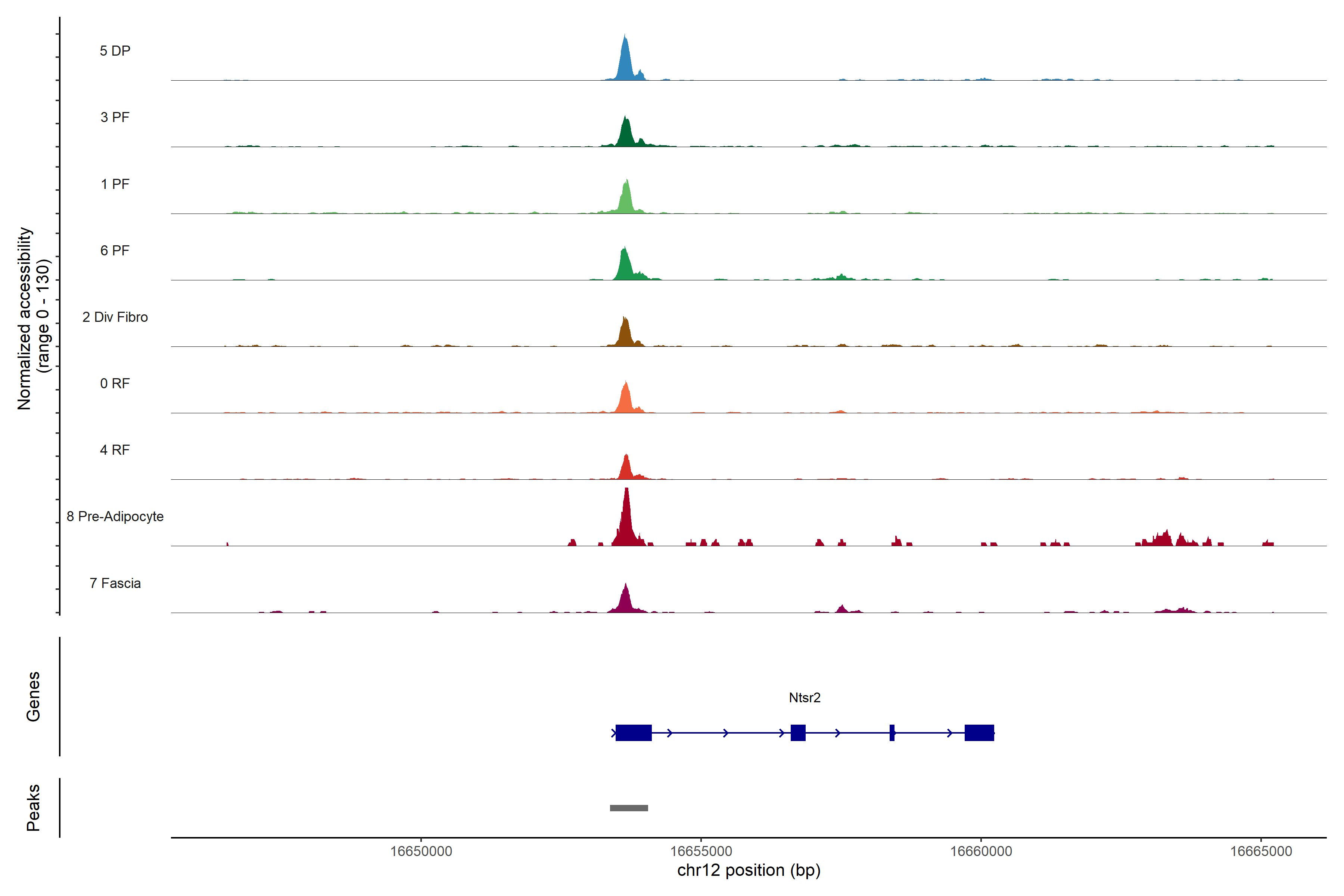Click the Ntsr2 gene name

tap(805, 698)
